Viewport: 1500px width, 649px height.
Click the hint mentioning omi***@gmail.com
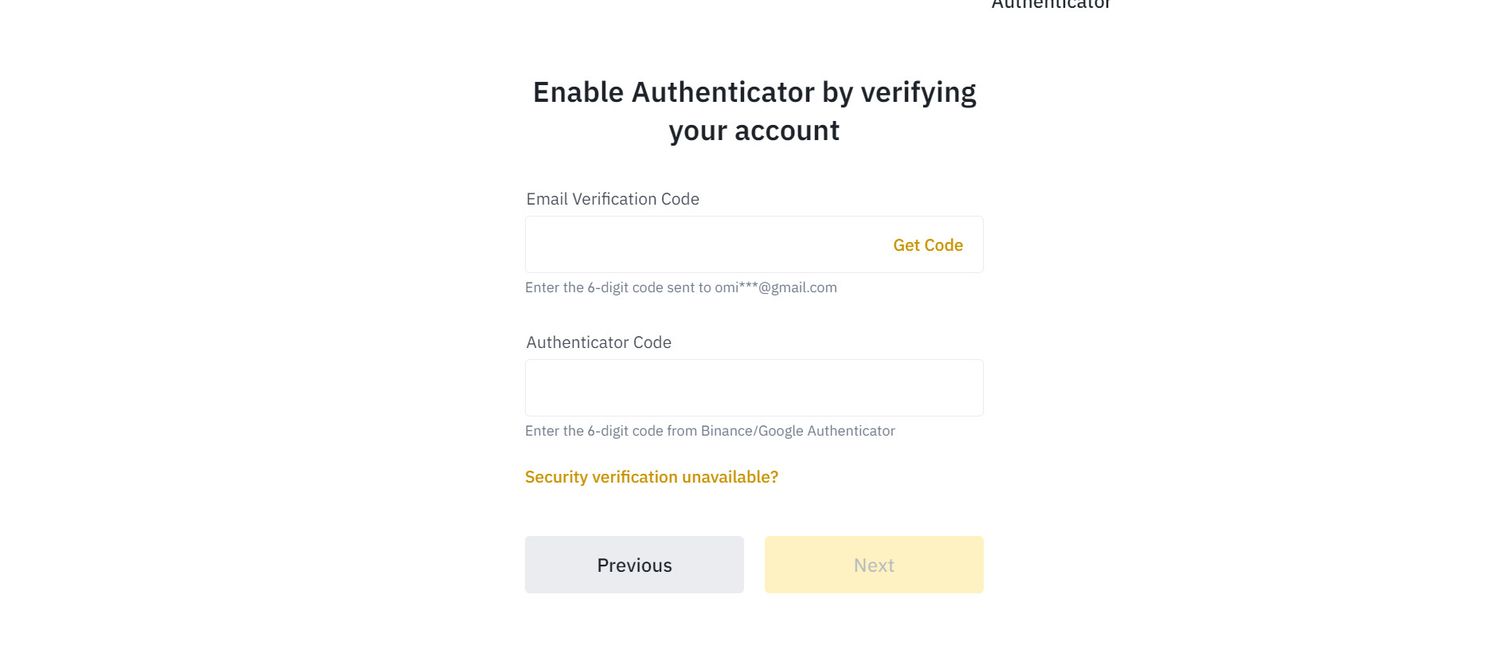point(680,288)
